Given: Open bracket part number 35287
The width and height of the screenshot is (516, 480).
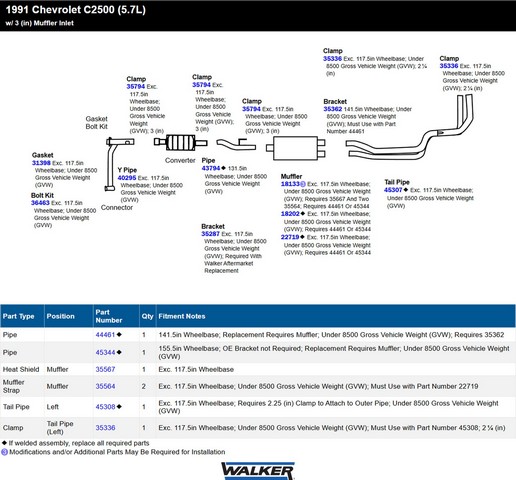Looking at the screenshot, I should pyautogui.click(x=210, y=234).
